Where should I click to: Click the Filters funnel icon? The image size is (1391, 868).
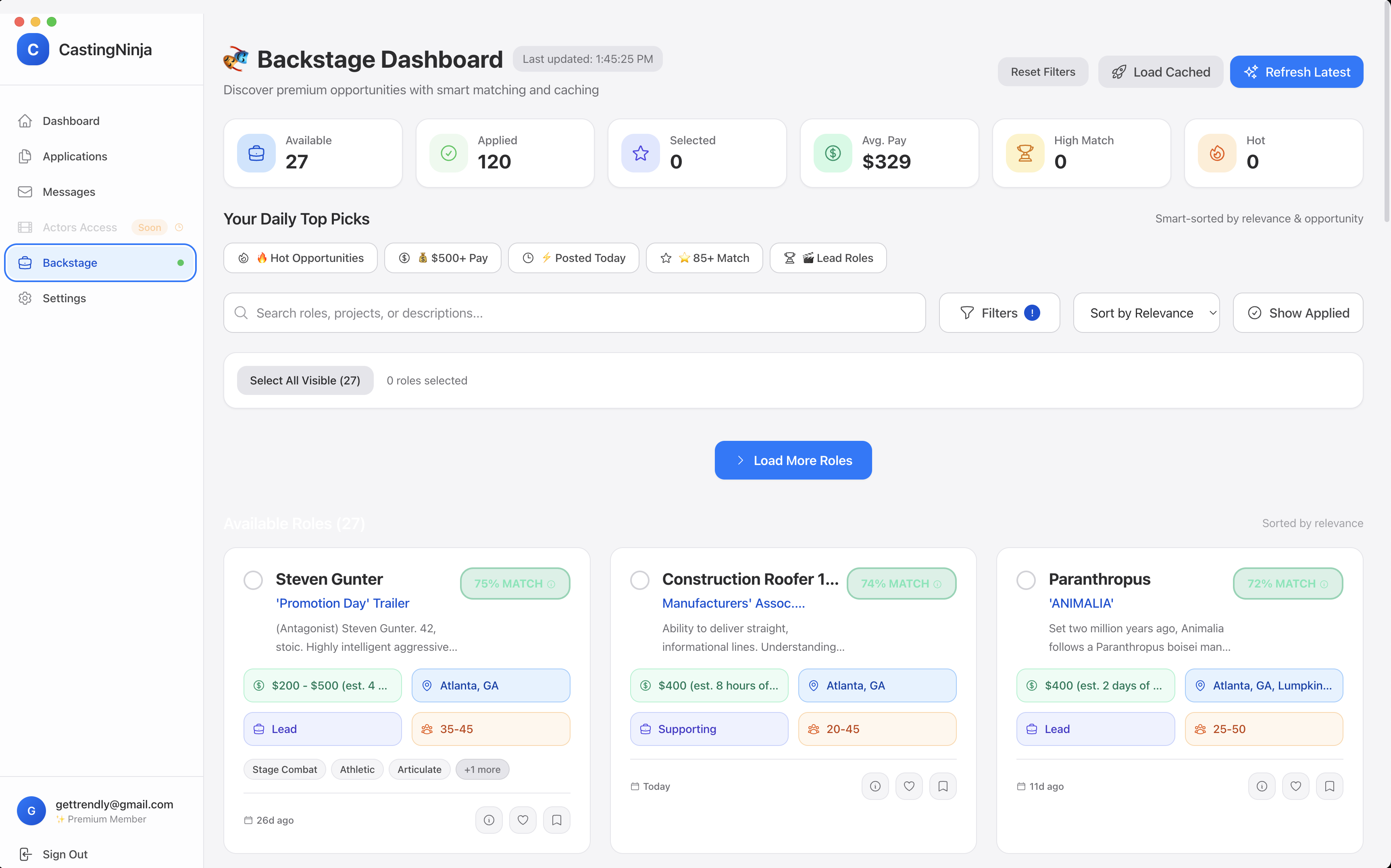(968, 312)
